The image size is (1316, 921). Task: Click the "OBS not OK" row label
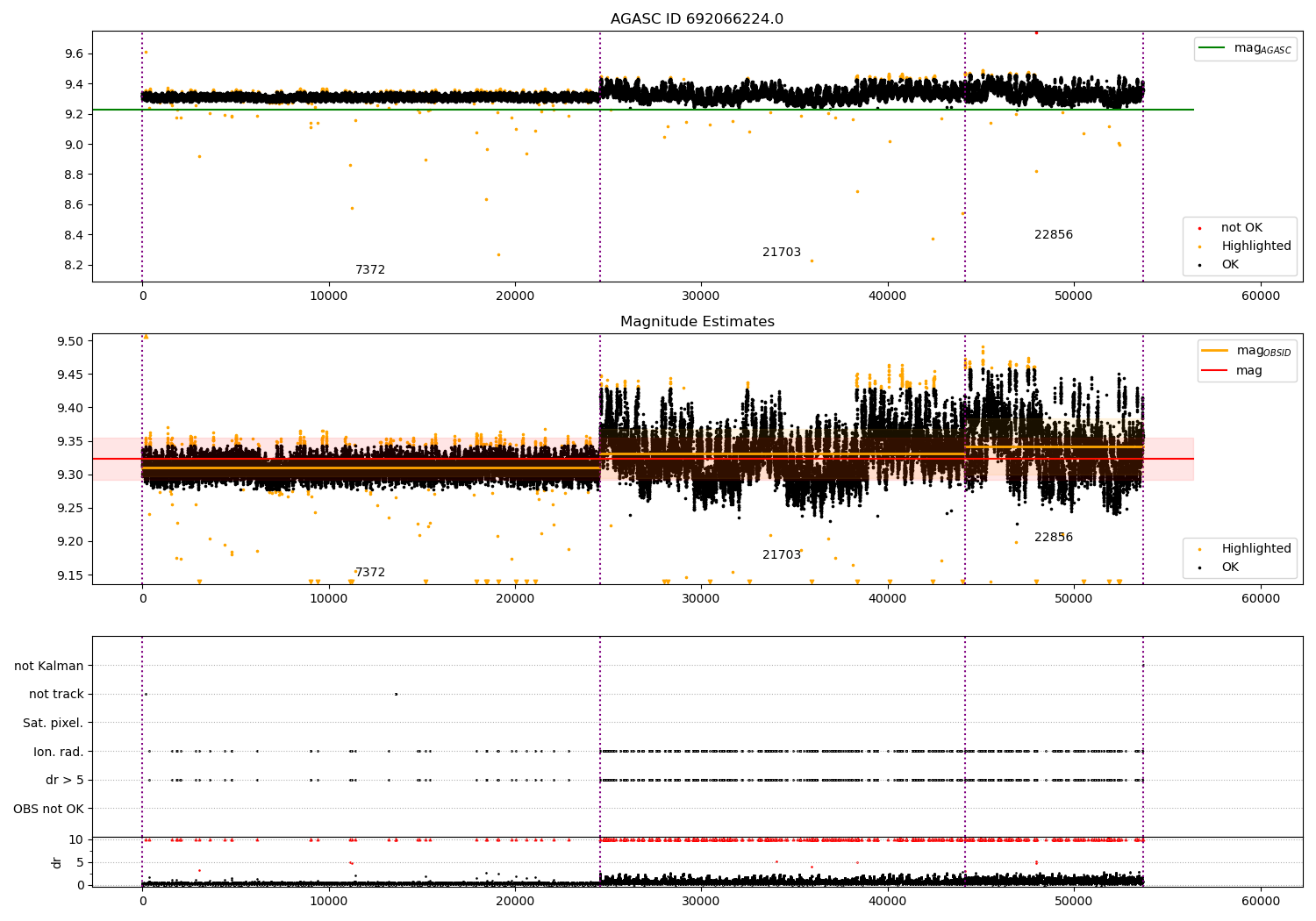[x=48, y=808]
